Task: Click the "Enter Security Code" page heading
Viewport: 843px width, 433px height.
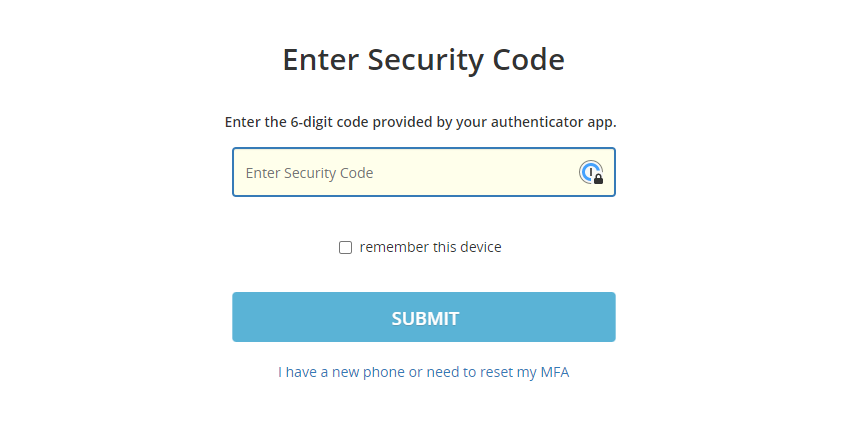Action: tap(424, 60)
